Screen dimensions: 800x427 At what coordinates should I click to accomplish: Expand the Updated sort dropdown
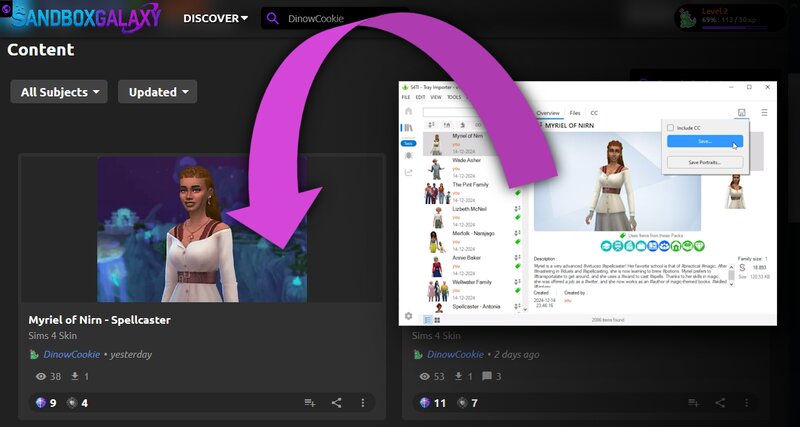pyautogui.click(x=157, y=92)
